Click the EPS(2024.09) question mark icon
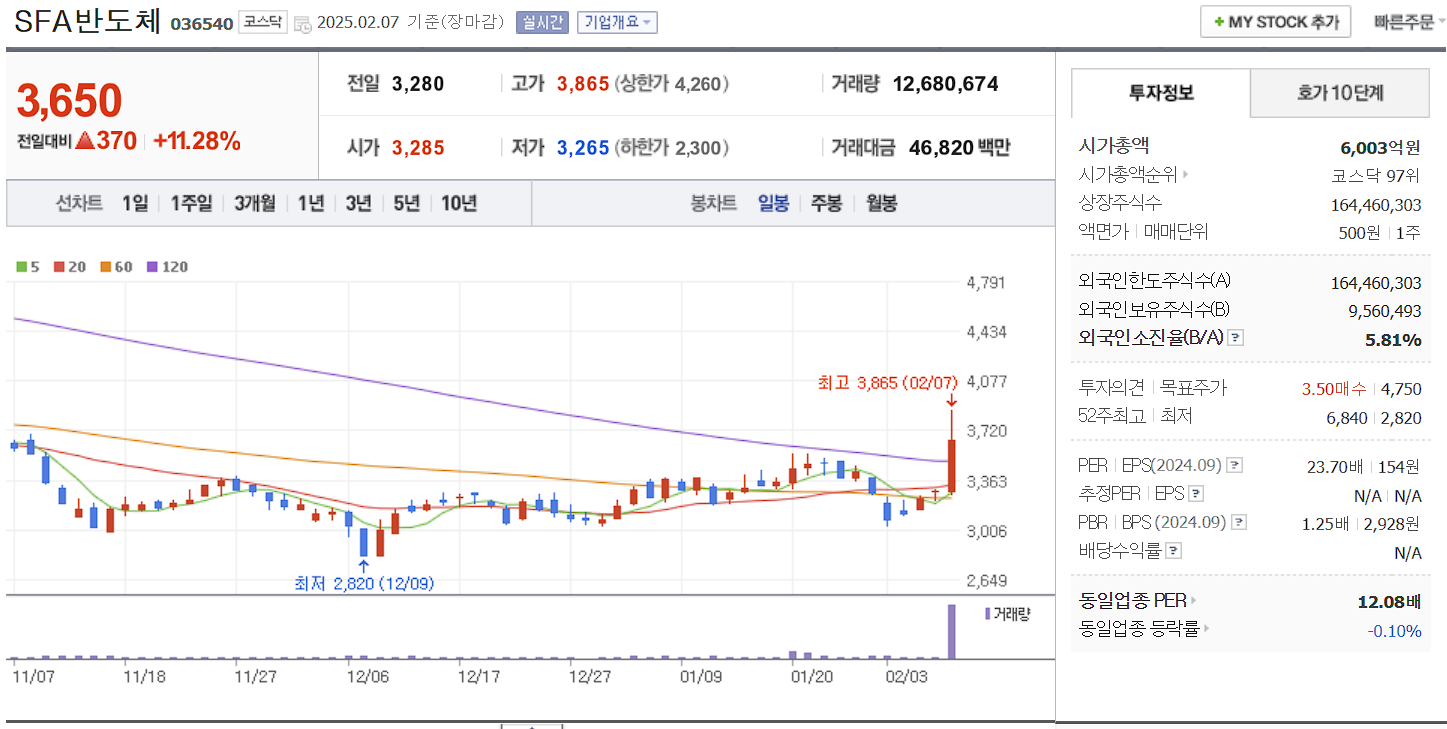This screenshot has height=729, width=1447. pyautogui.click(x=1237, y=465)
